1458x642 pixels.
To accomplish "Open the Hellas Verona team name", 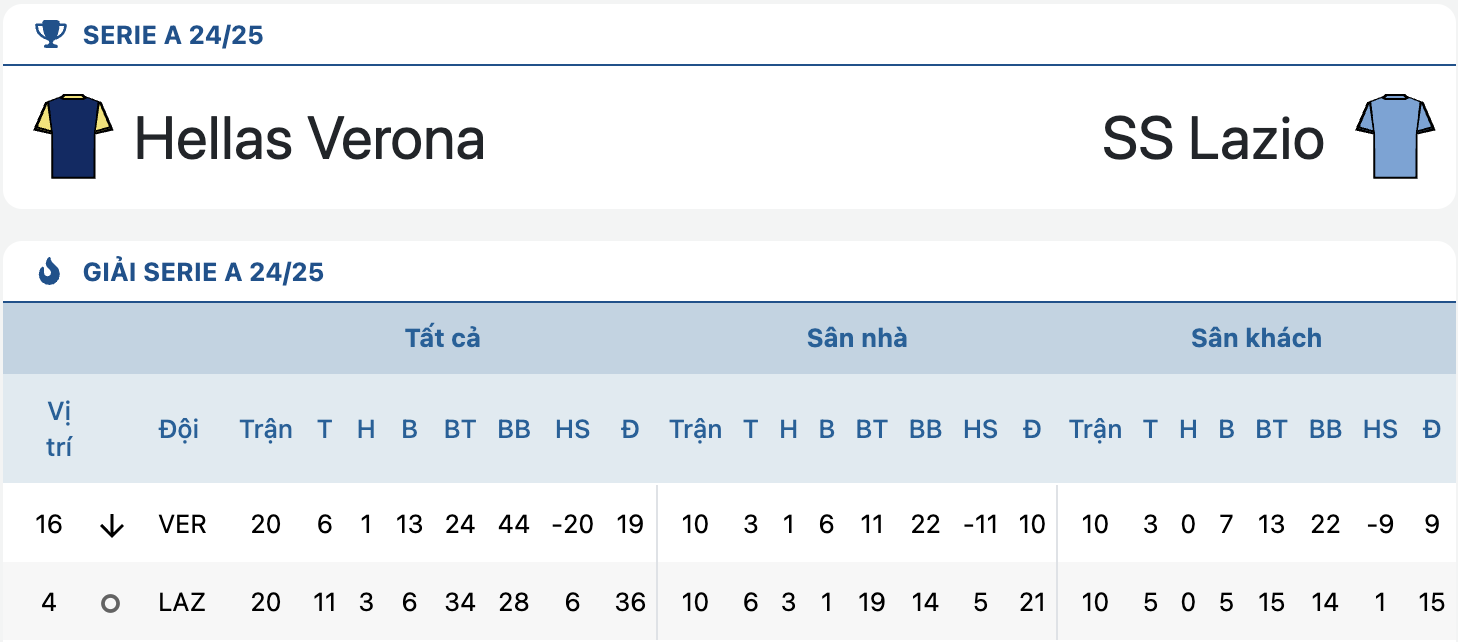I will pos(310,138).
